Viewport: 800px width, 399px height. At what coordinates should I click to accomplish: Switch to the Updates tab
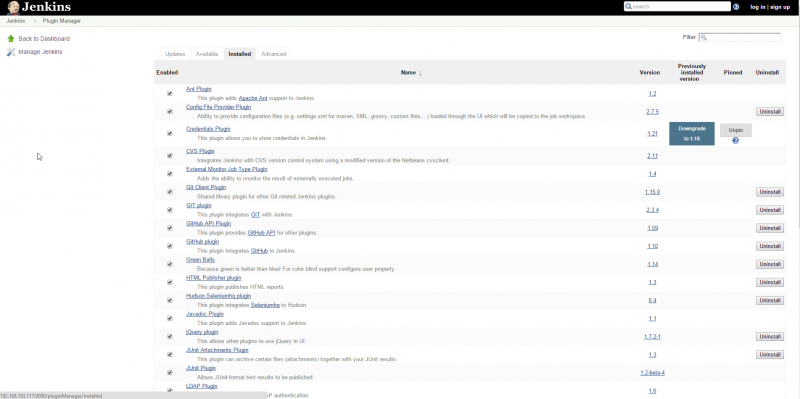tap(175, 54)
